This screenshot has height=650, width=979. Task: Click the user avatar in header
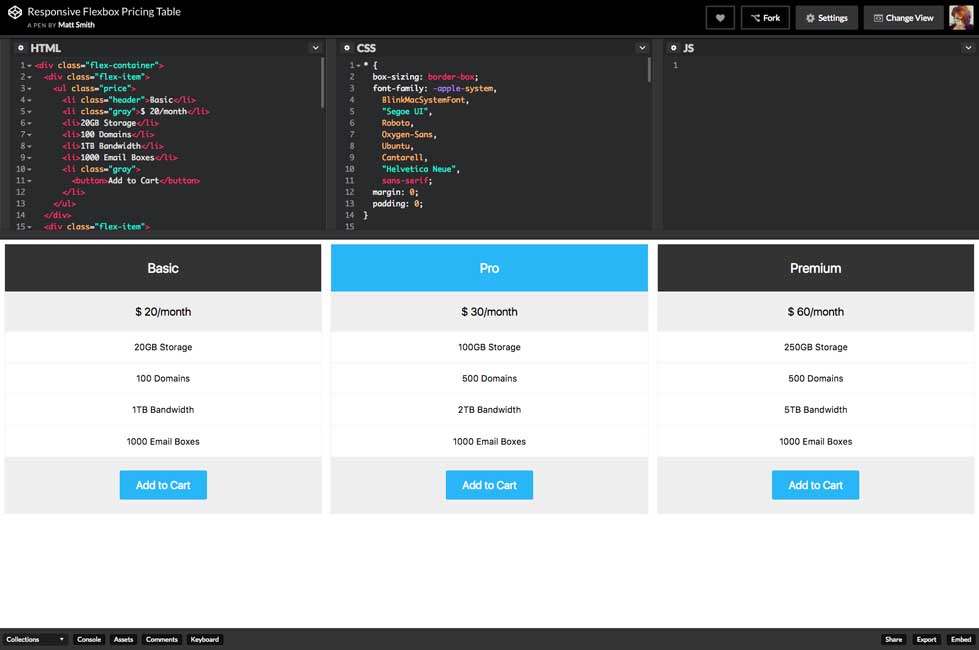[961, 17]
